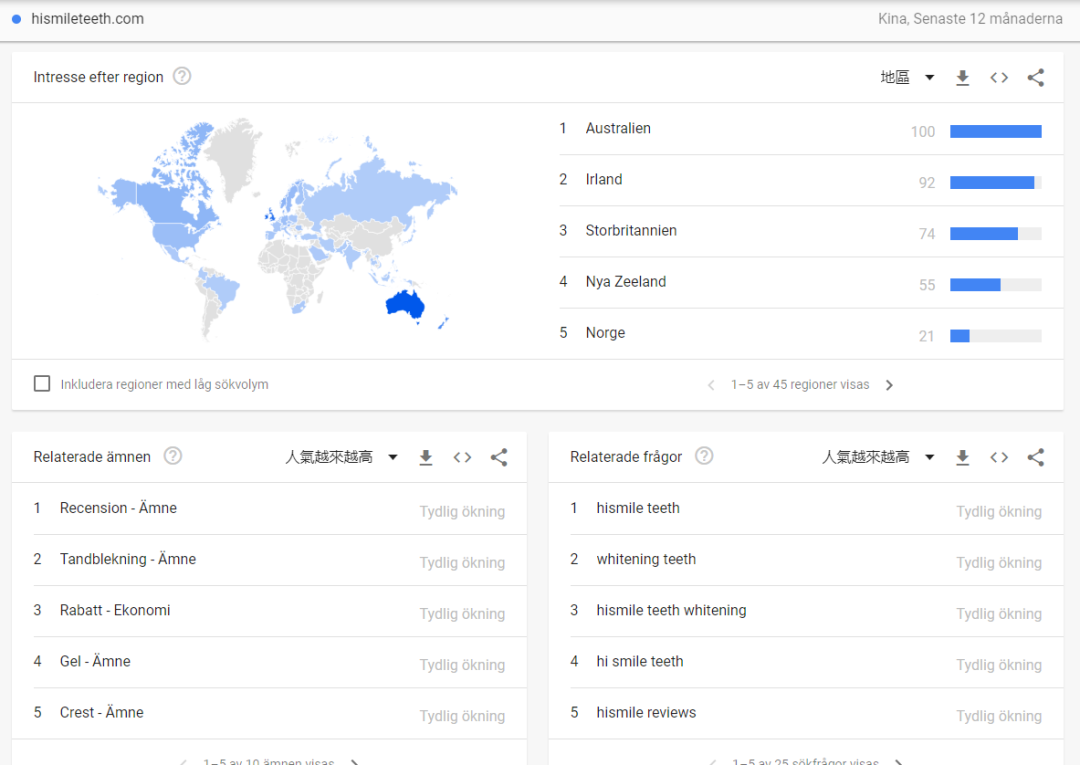Open topic Tandblekning - Ämne
This screenshot has height=765, width=1080.
point(127,559)
